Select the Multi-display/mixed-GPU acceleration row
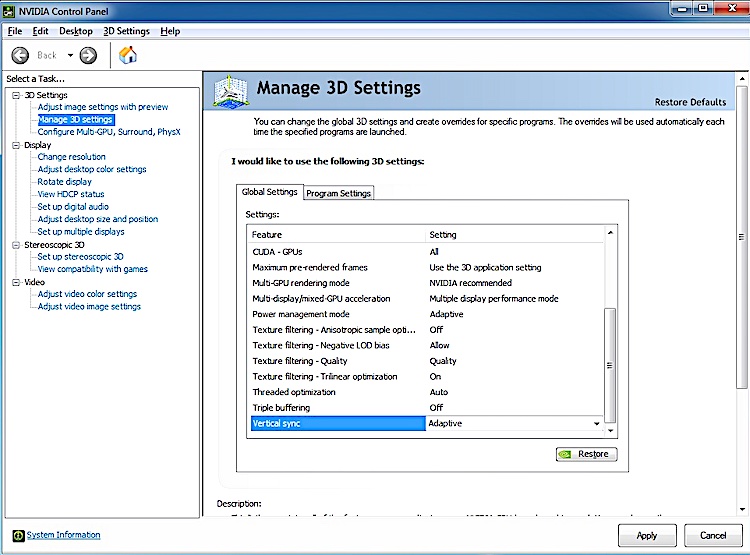Viewport: 750px width, 555px height. [x=427, y=299]
